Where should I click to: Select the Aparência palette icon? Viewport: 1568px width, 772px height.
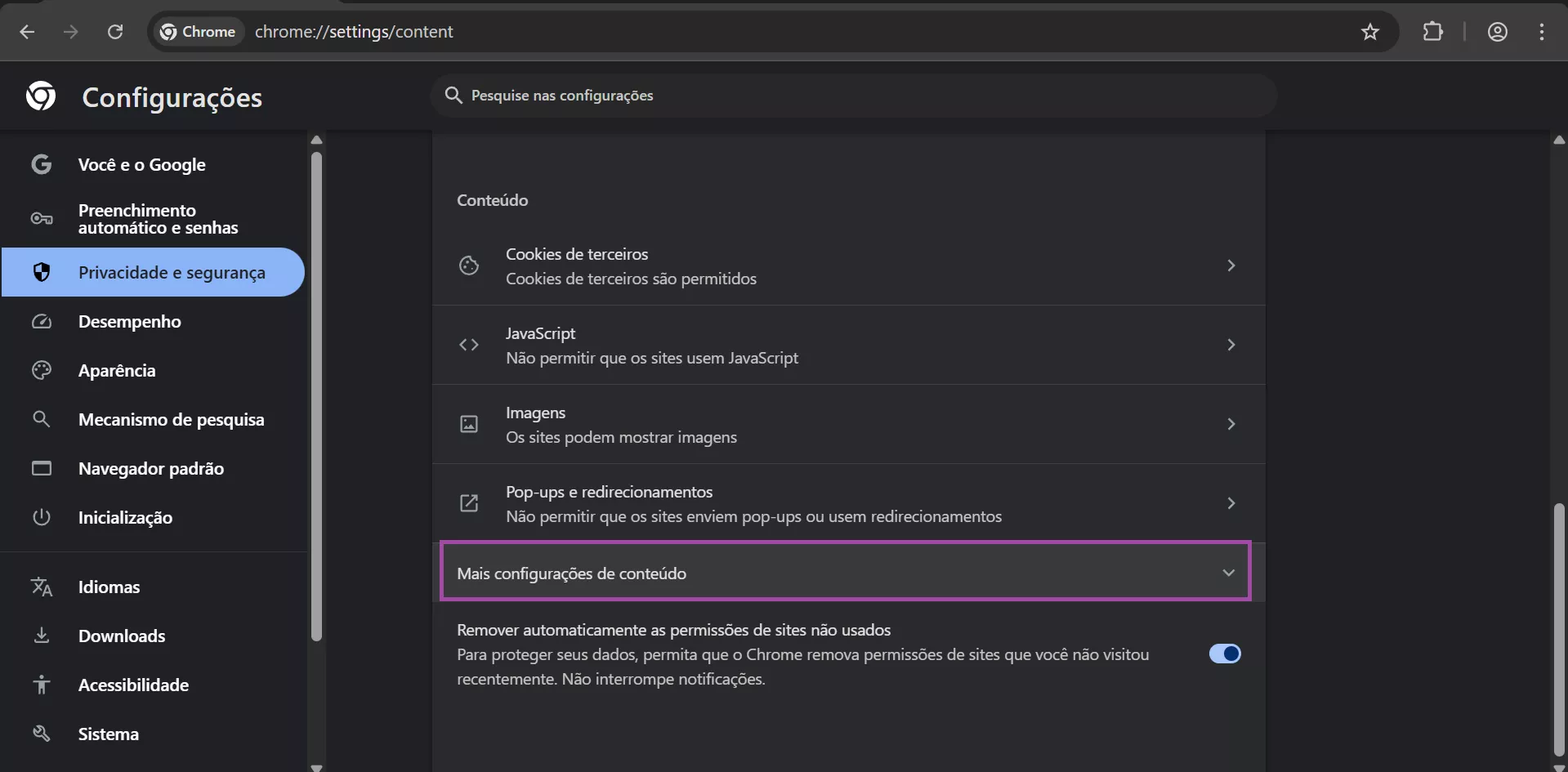(42, 370)
